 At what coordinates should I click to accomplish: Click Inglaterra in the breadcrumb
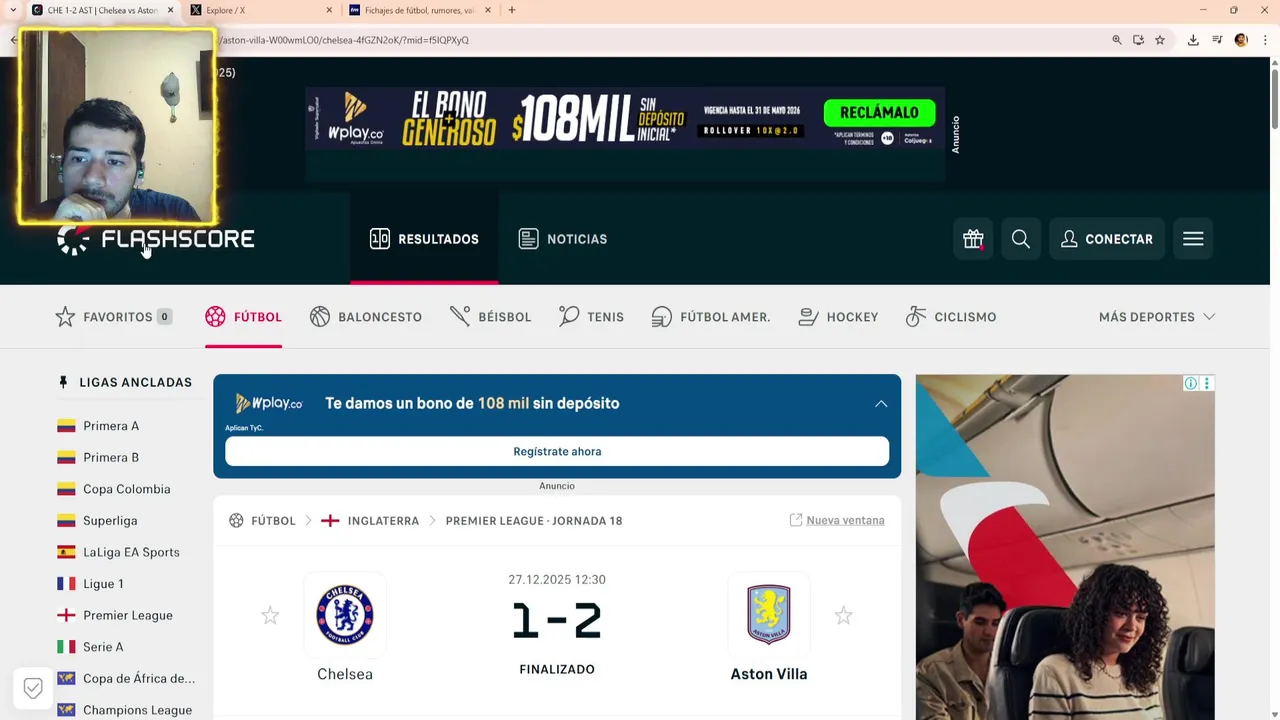pyautogui.click(x=383, y=521)
